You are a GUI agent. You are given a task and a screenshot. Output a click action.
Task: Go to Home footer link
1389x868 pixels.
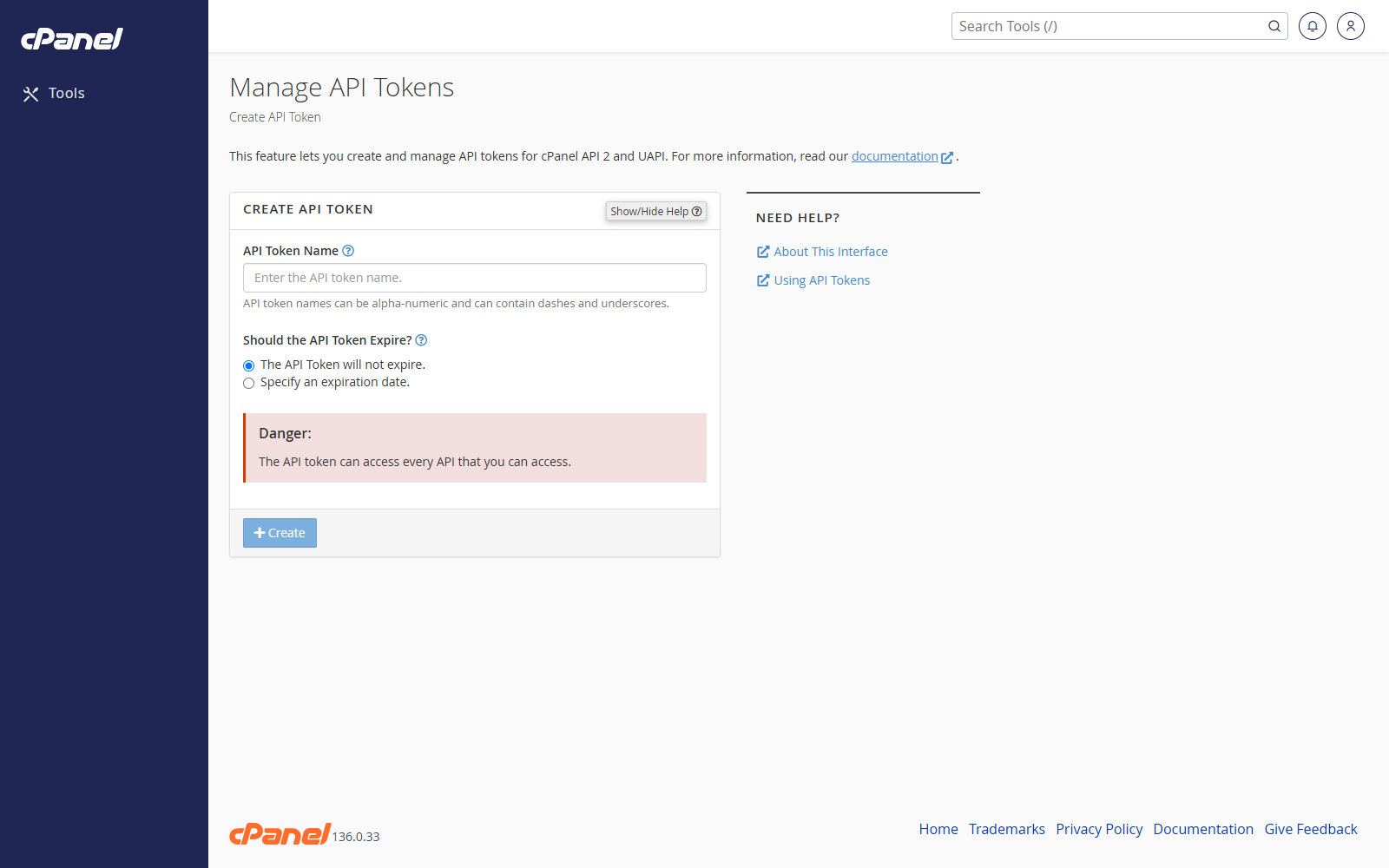click(938, 829)
